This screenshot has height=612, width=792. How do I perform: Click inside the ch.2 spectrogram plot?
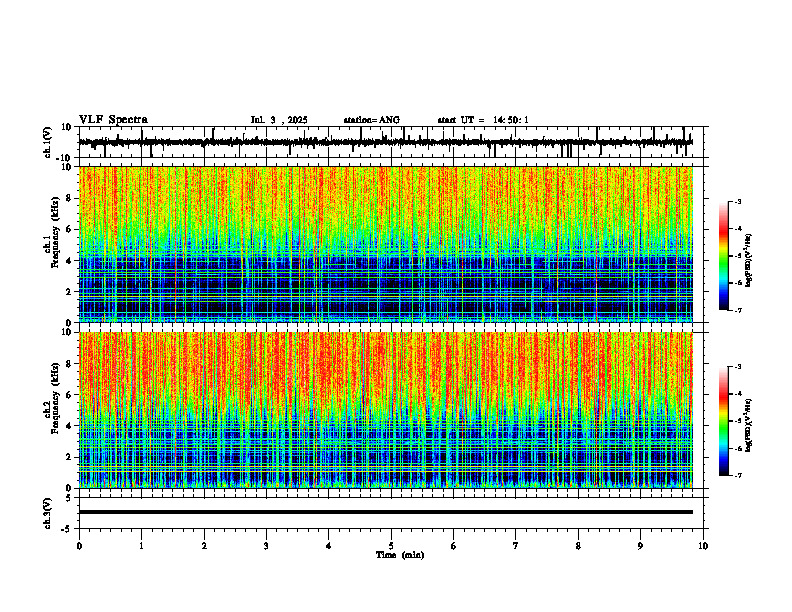click(x=385, y=410)
